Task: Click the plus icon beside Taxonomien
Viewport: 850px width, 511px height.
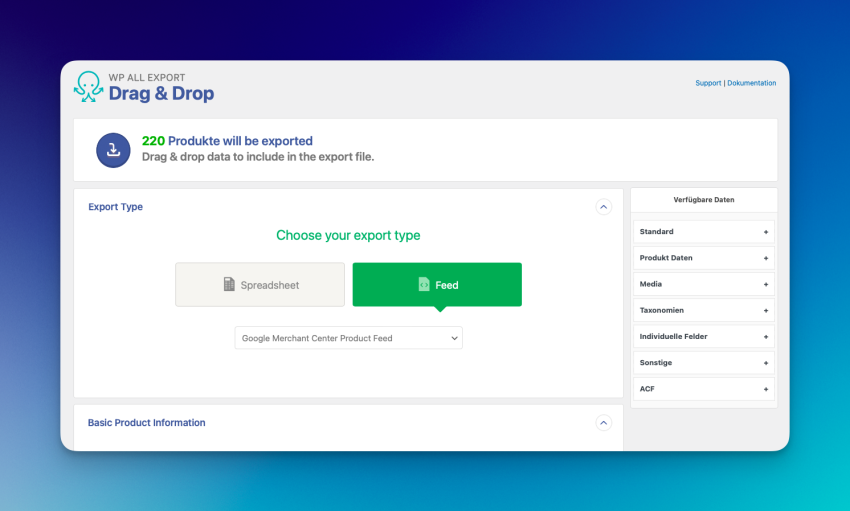Action: pyautogui.click(x=766, y=310)
